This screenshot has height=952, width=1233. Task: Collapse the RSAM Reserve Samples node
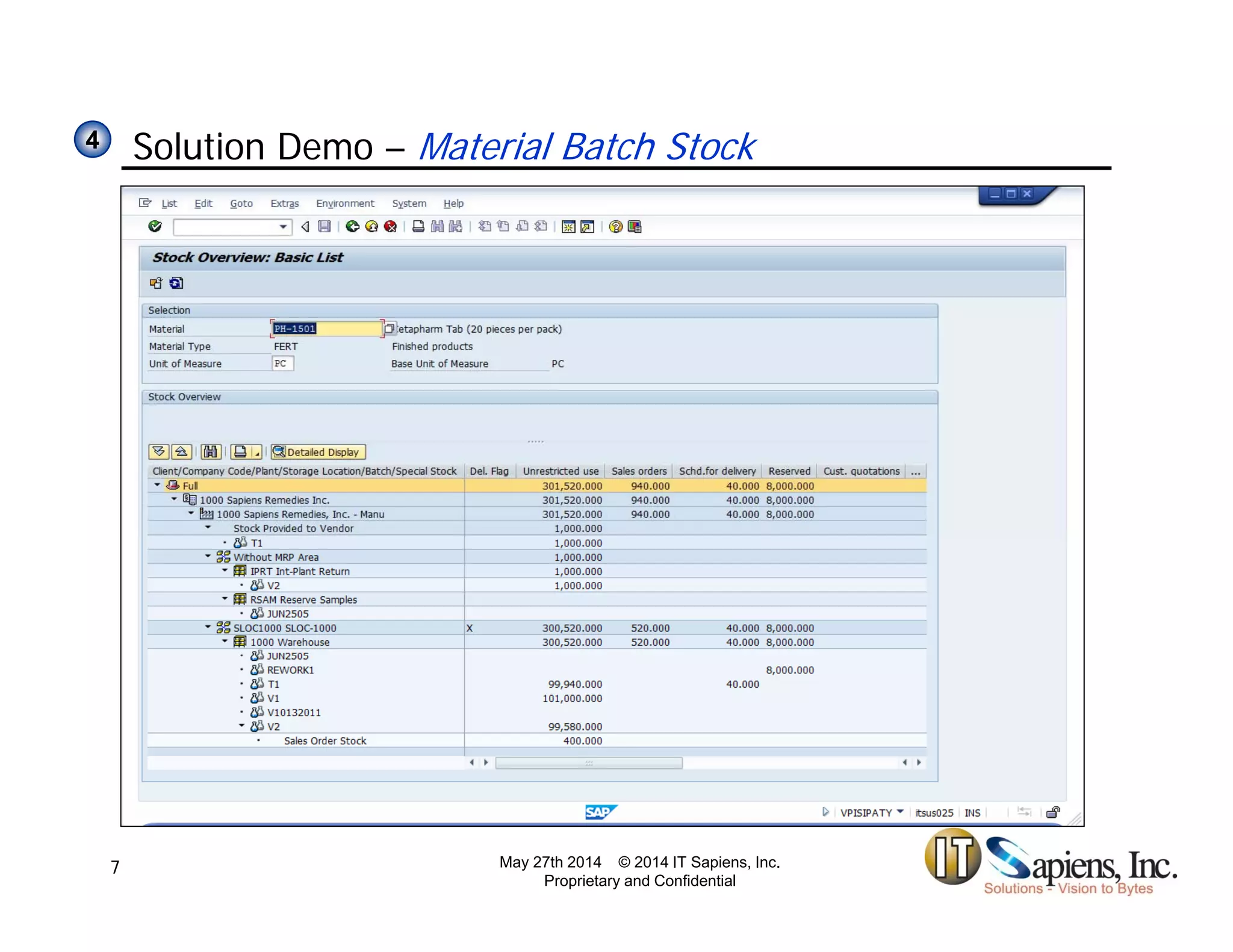pos(225,599)
